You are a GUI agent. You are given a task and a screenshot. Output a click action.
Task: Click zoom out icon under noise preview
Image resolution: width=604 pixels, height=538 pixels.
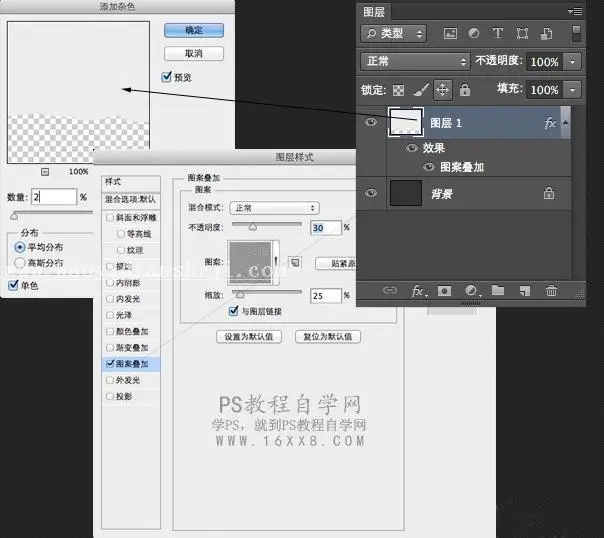click(45, 172)
